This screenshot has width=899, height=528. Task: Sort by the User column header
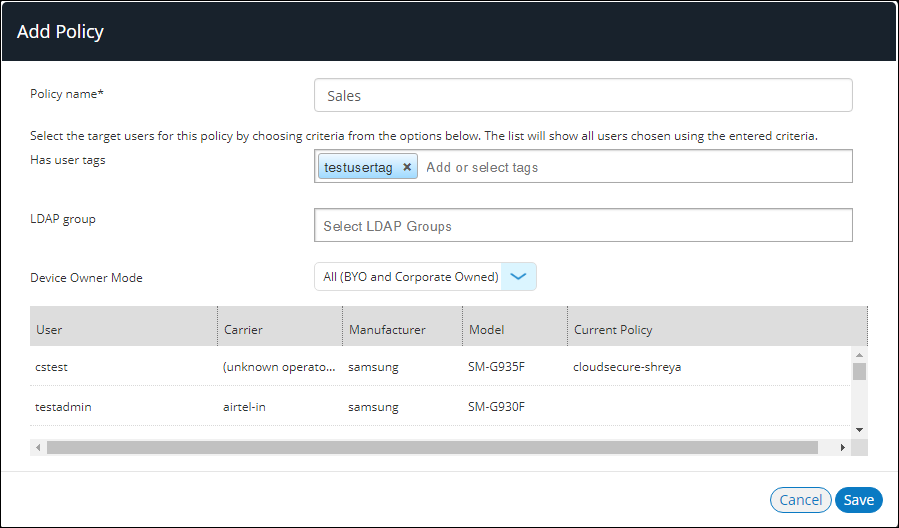click(50, 329)
